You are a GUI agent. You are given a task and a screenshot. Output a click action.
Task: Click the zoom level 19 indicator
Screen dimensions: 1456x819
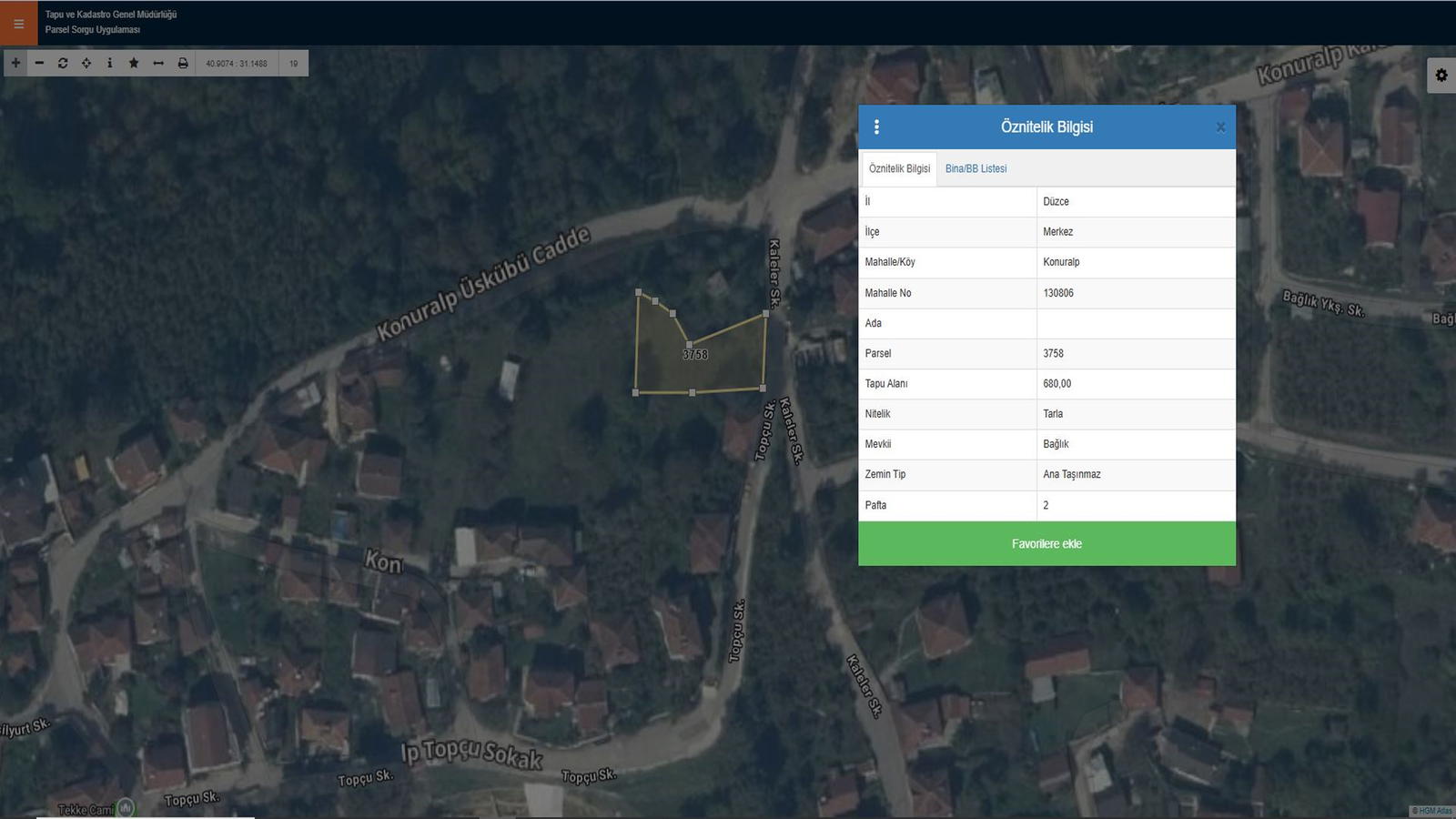pyautogui.click(x=294, y=64)
